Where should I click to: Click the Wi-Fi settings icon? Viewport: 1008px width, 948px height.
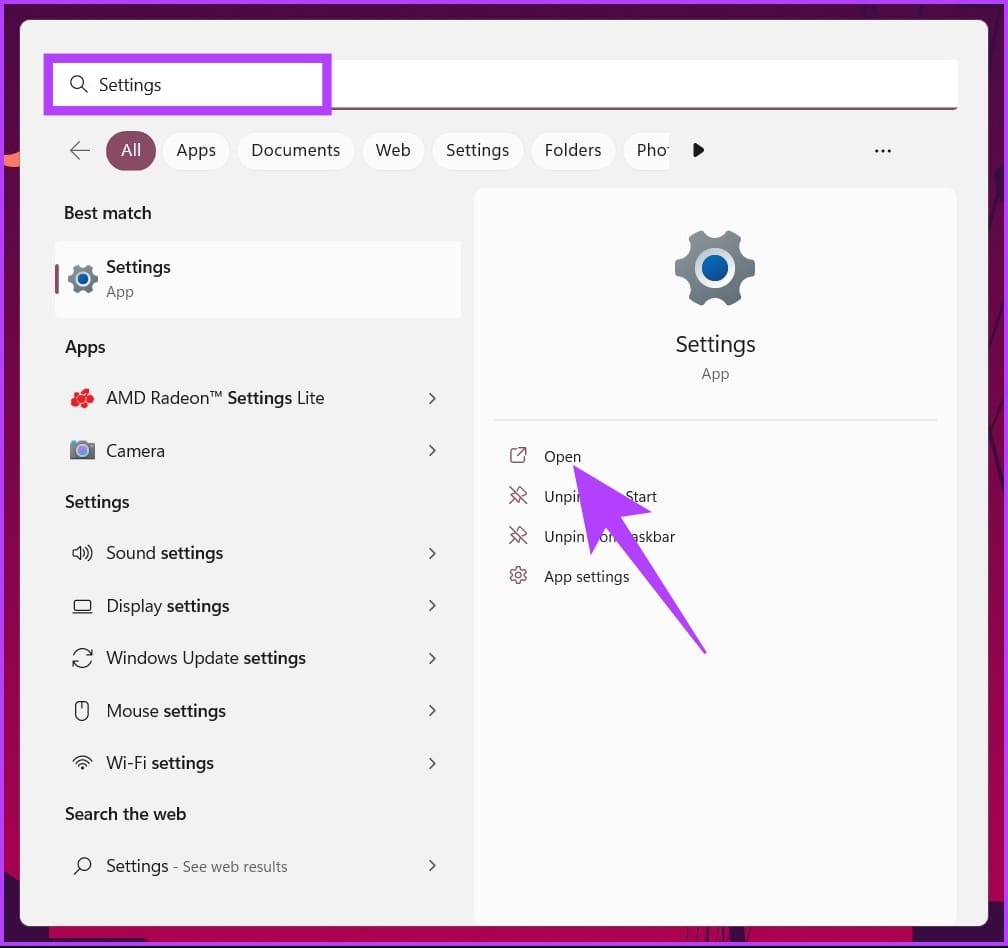82,763
